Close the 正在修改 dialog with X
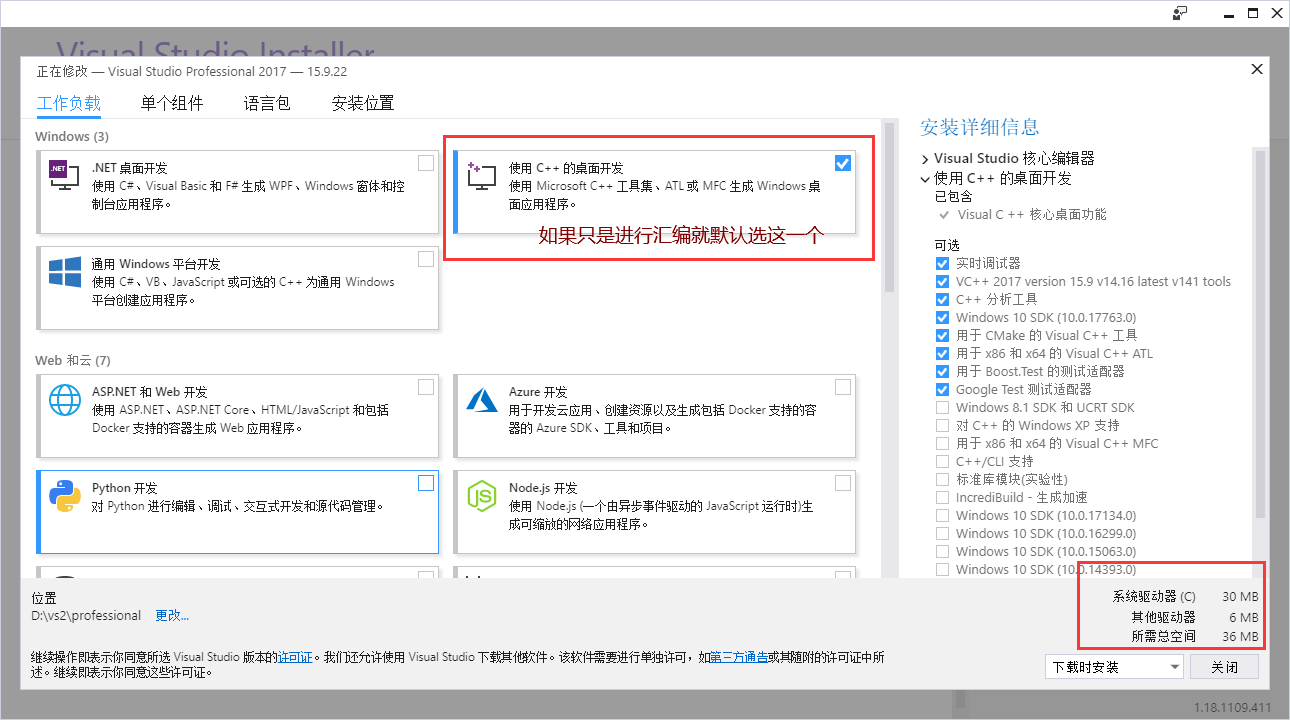 point(1257,69)
